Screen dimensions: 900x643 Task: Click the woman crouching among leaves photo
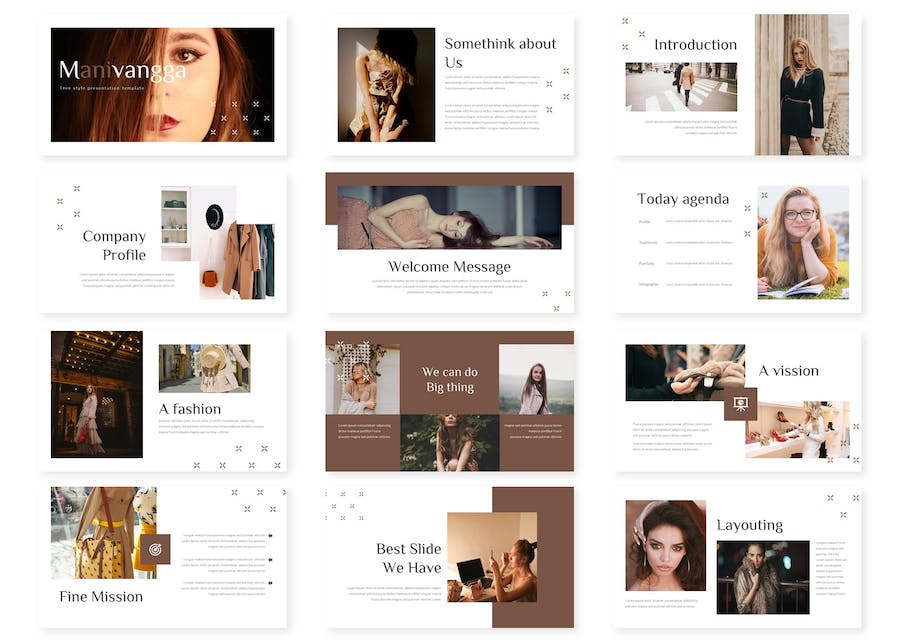(450, 443)
